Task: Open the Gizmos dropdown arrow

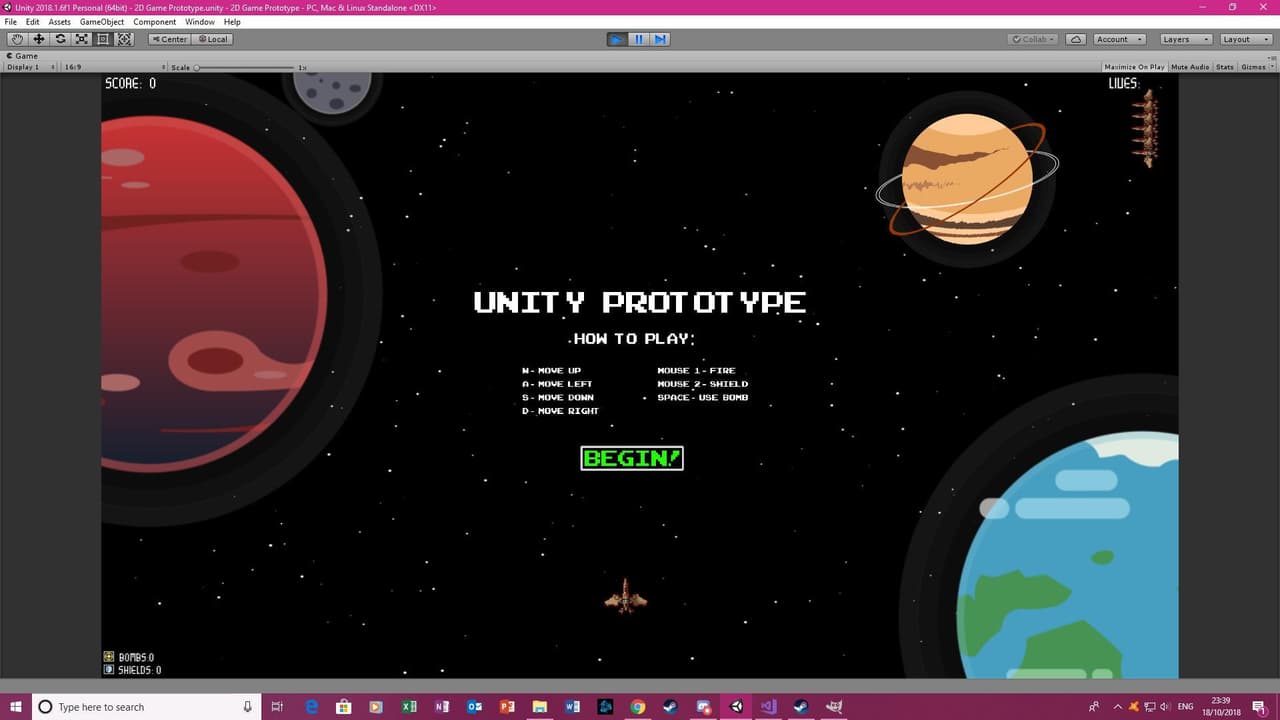Action: tap(1272, 67)
